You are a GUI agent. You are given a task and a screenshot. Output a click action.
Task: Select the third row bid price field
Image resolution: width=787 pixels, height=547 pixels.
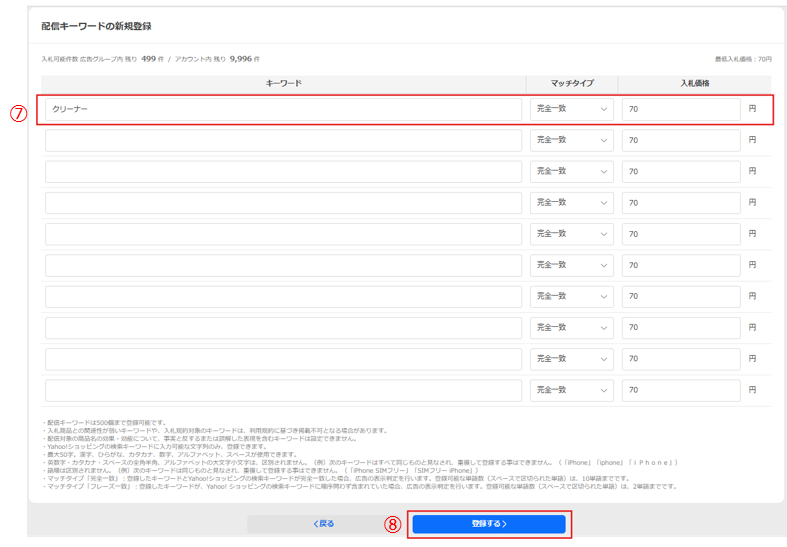(681, 172)
